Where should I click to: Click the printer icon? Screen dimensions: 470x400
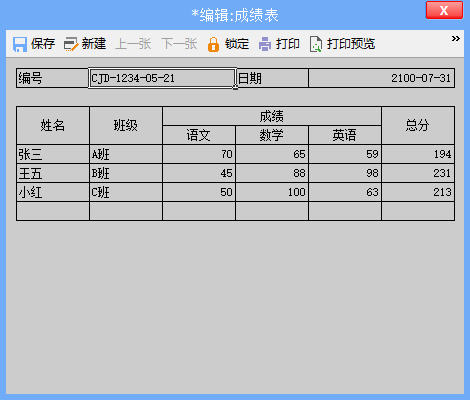pos(265,44)
